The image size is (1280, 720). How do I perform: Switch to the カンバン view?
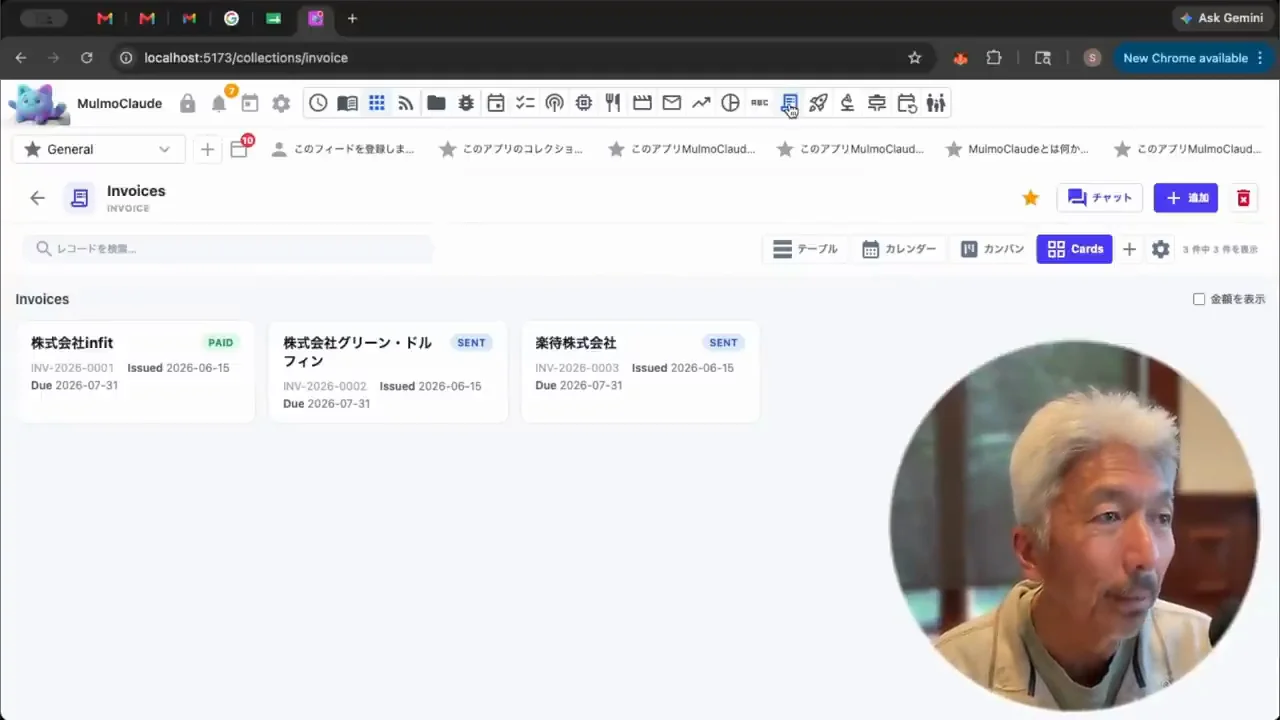pos(992,249)
